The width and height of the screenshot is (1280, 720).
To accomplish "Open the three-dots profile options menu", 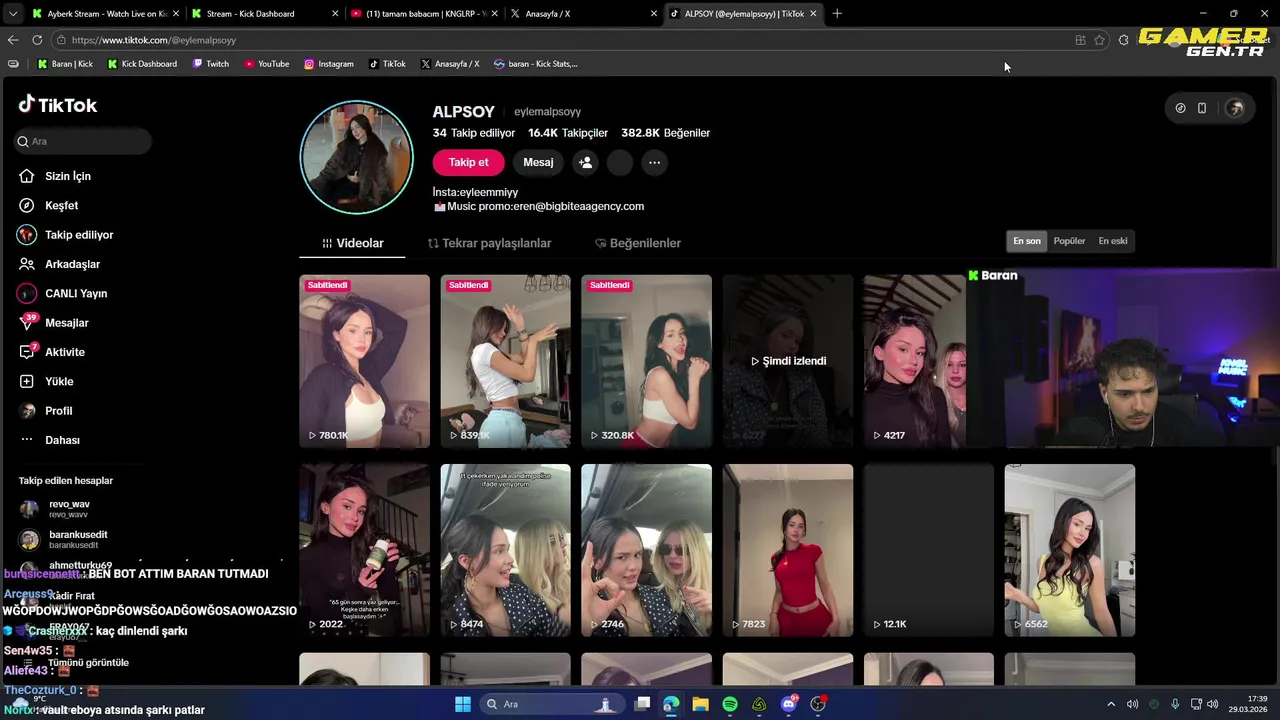I will coord(654,162).
